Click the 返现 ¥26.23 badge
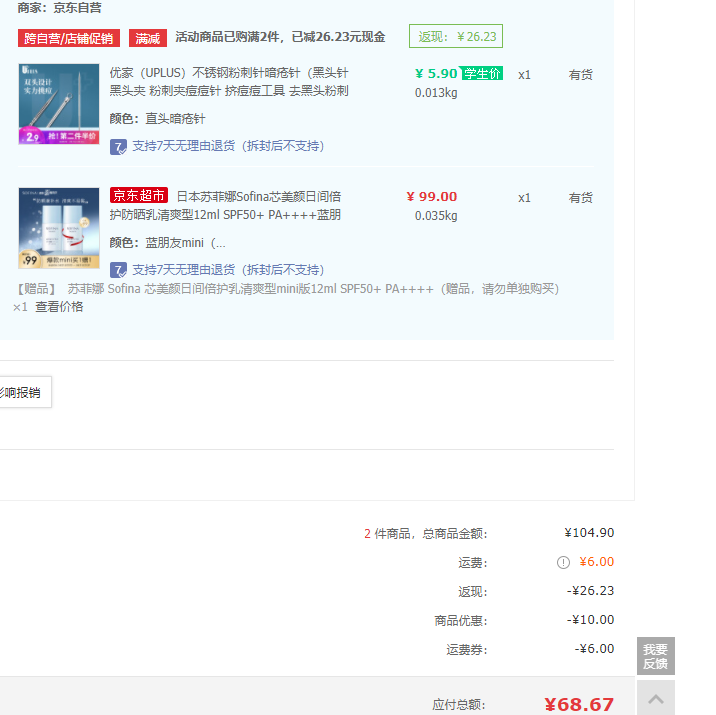 (x=456, y=37)
